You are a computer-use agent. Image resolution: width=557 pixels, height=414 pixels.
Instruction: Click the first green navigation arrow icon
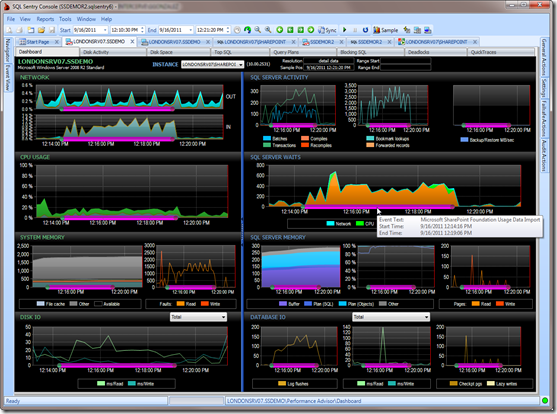[280, 30]
